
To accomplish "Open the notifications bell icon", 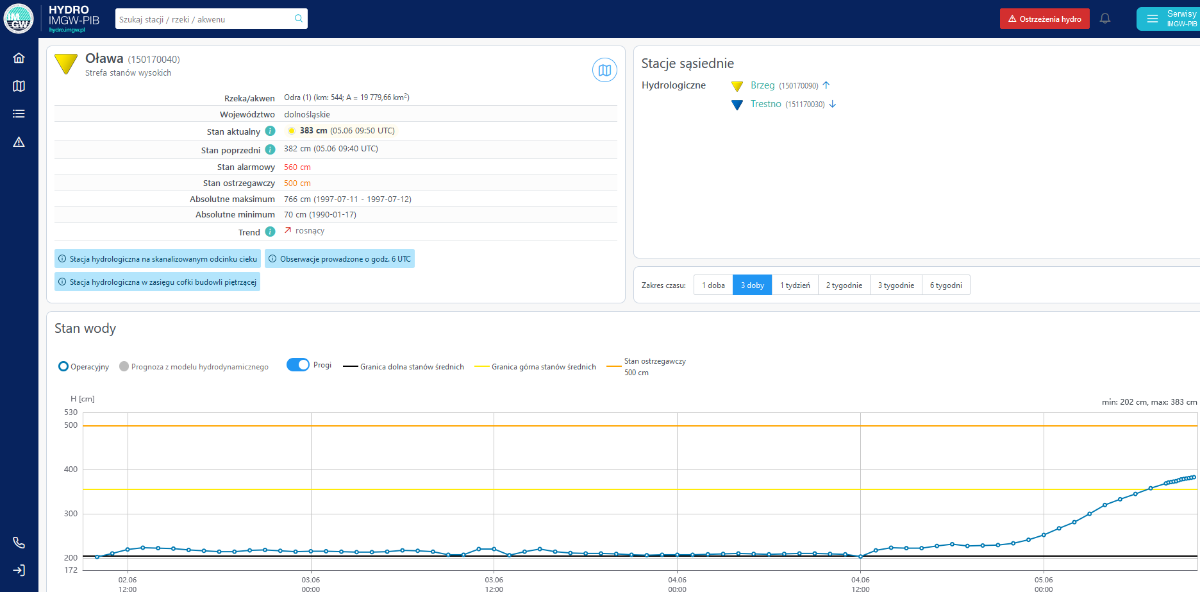I will [1105, 18].
